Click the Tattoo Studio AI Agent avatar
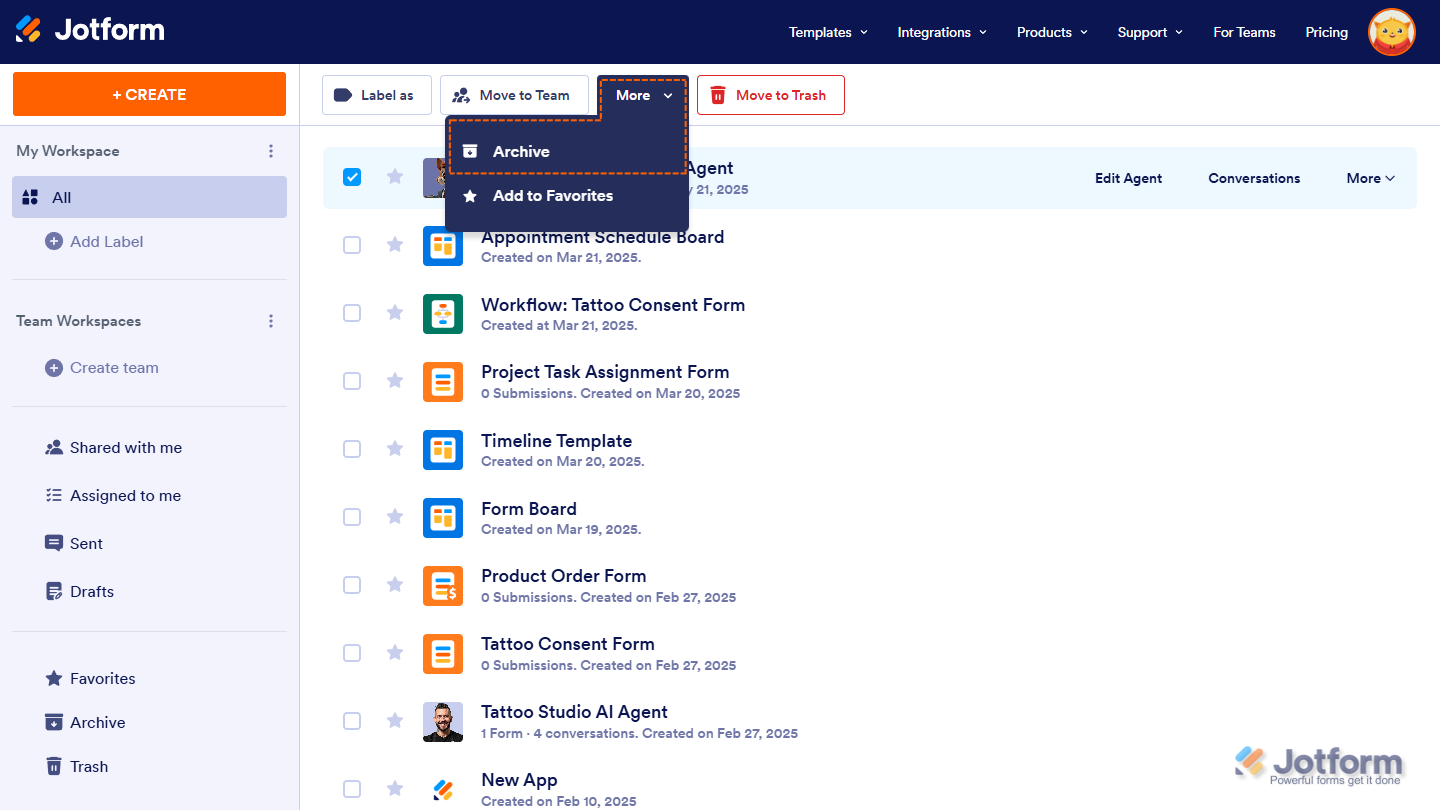Image resolution: width=1440 pixels, height=810 pixels. (443, 721)
